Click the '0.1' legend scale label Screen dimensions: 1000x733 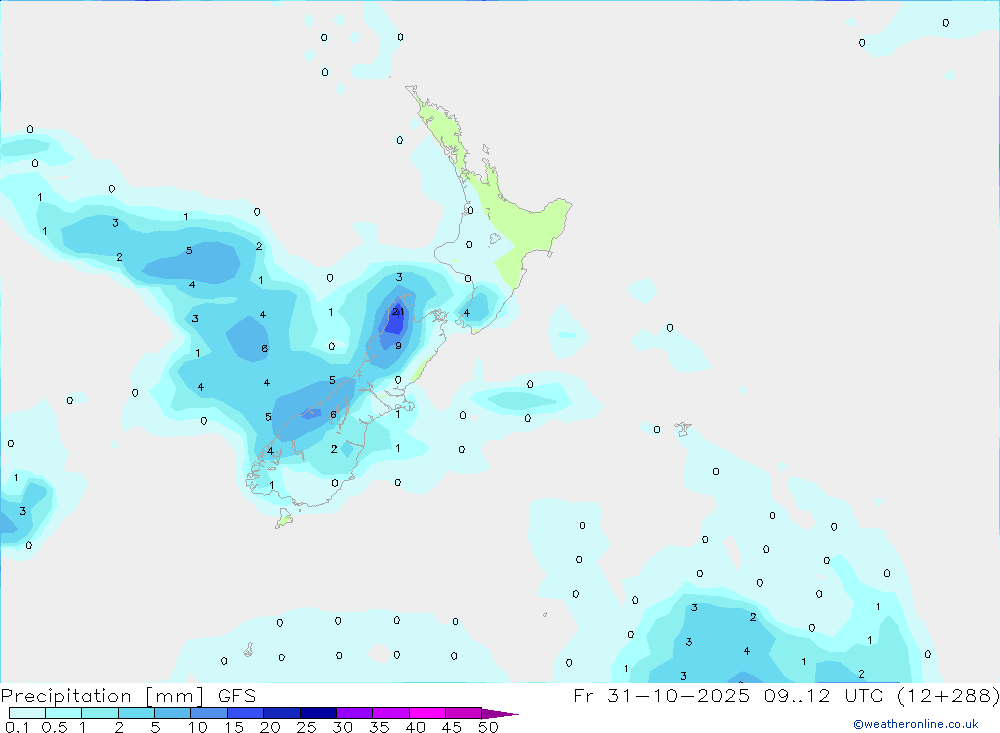click(x=17, y=727)
